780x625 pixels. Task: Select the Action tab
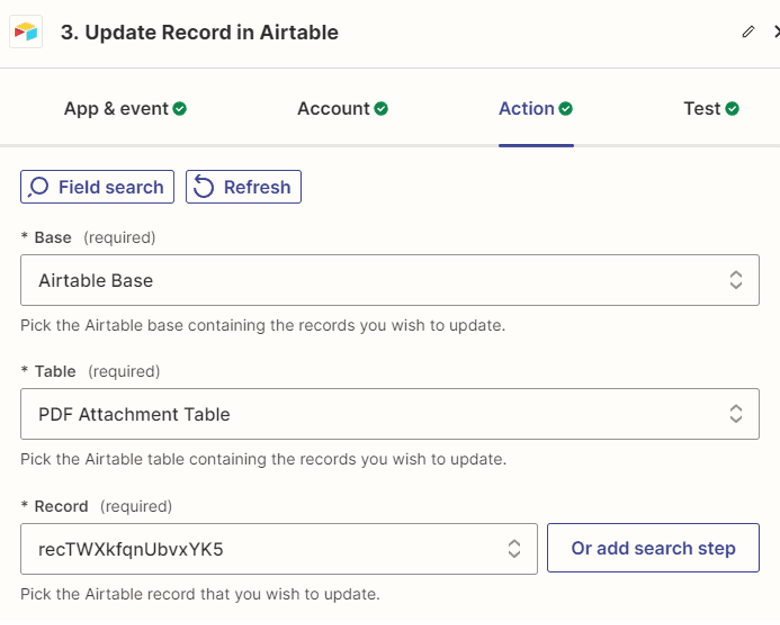click(536, 108)
